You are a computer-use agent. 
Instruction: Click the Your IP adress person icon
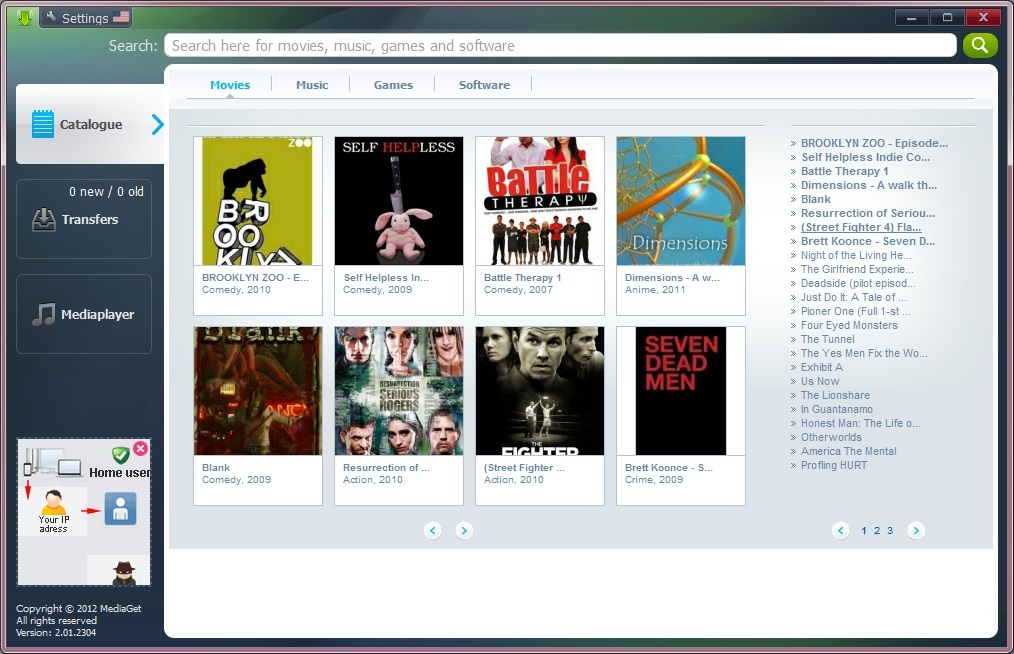pyautogui.click(x=54, y=502)
